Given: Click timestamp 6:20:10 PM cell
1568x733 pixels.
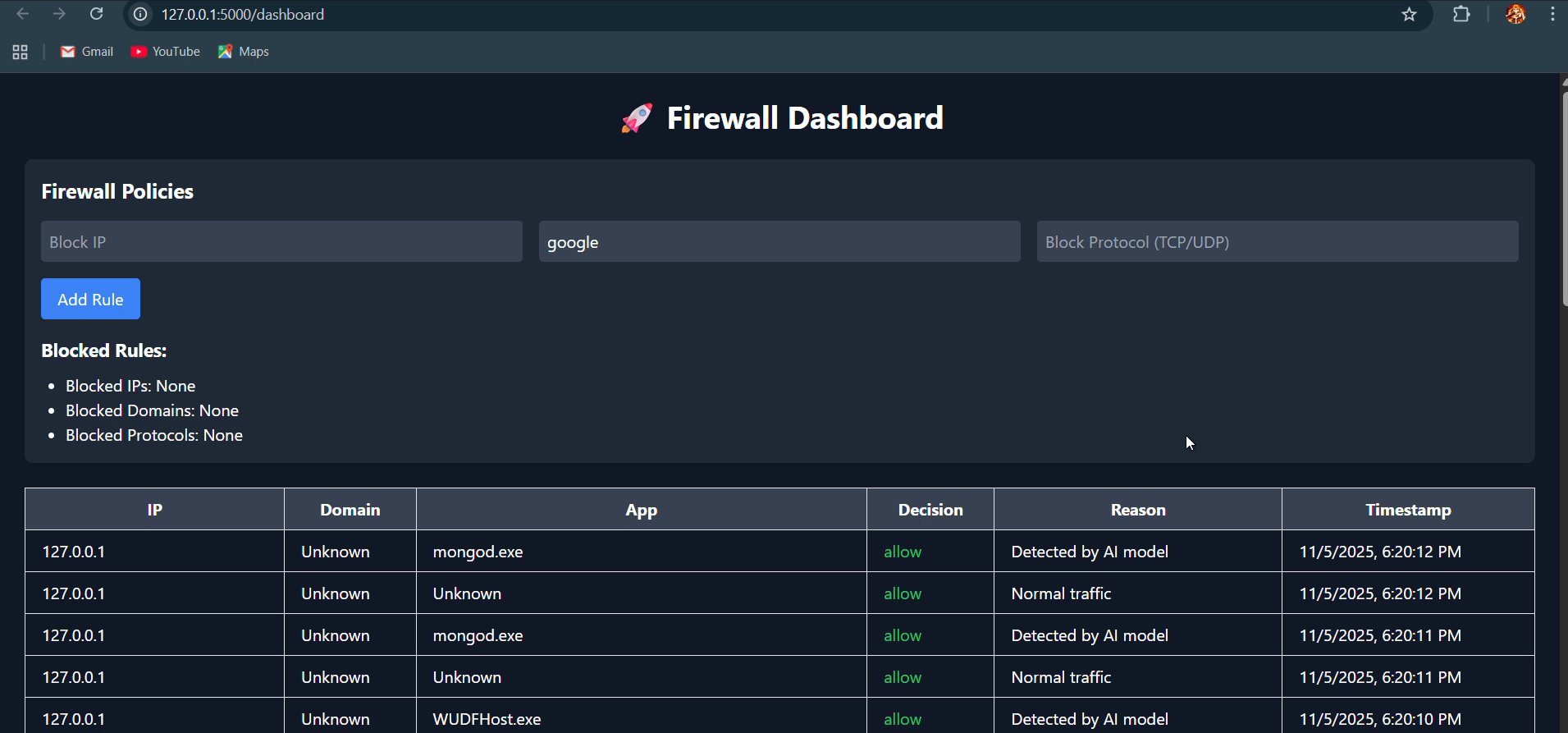Looking at the screenshot, I should 1408,717.
